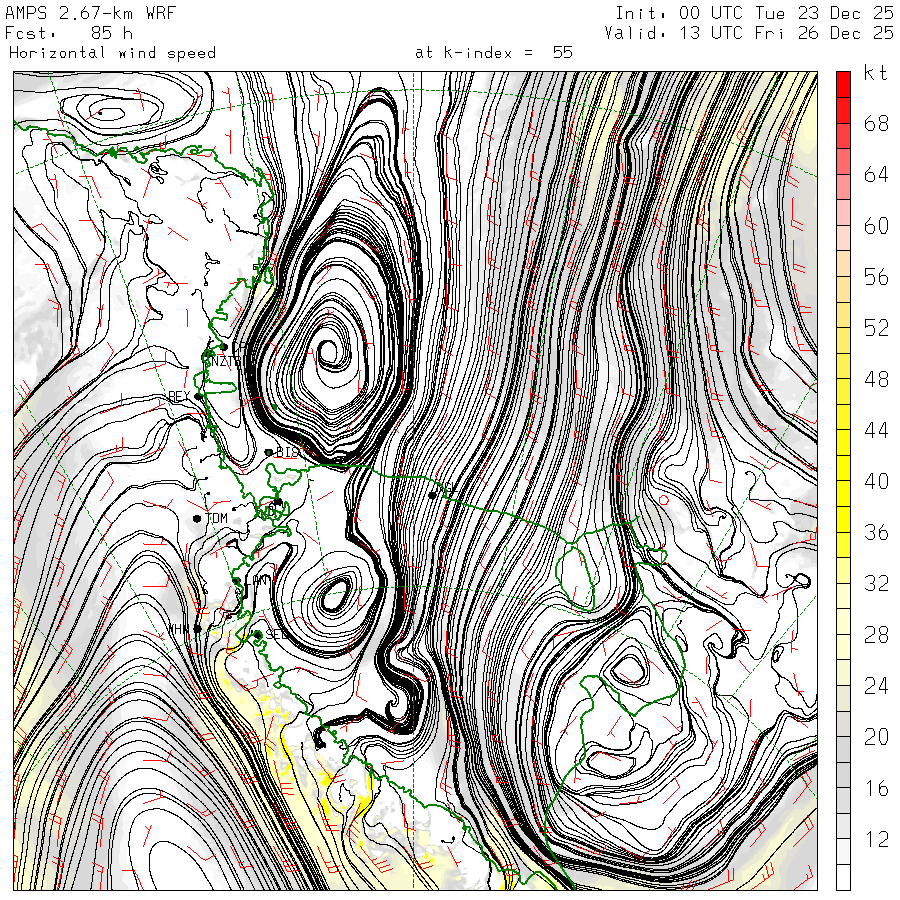900x900 pixels.
Task: Click the BIS station dot on the map
Action: click(x=268, y=452)
